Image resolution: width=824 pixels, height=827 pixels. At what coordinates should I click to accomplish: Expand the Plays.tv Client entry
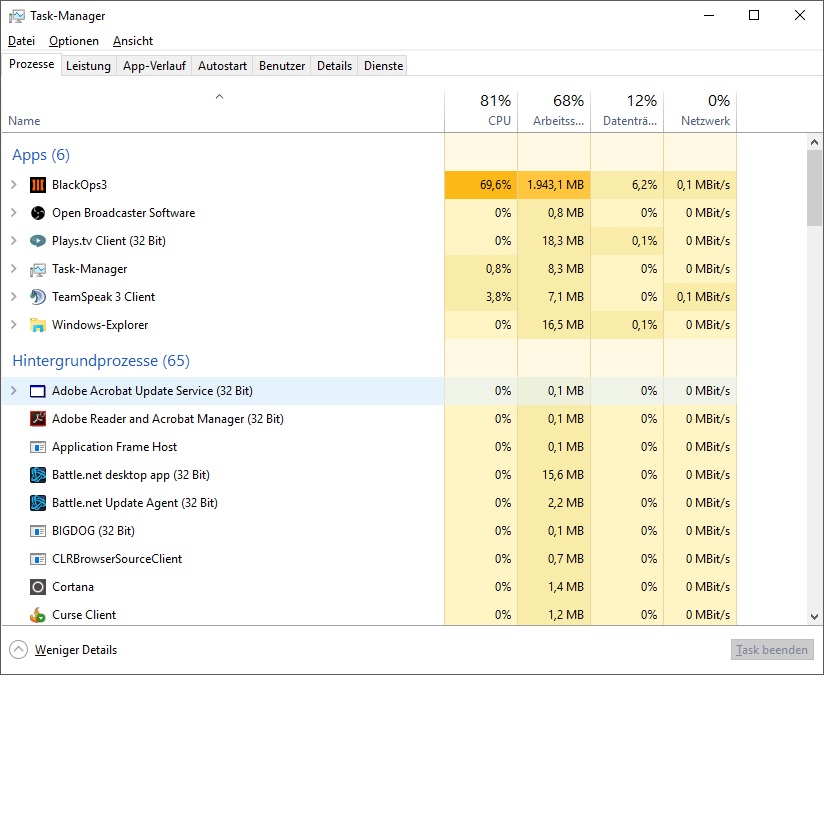[x=14, y=241]
